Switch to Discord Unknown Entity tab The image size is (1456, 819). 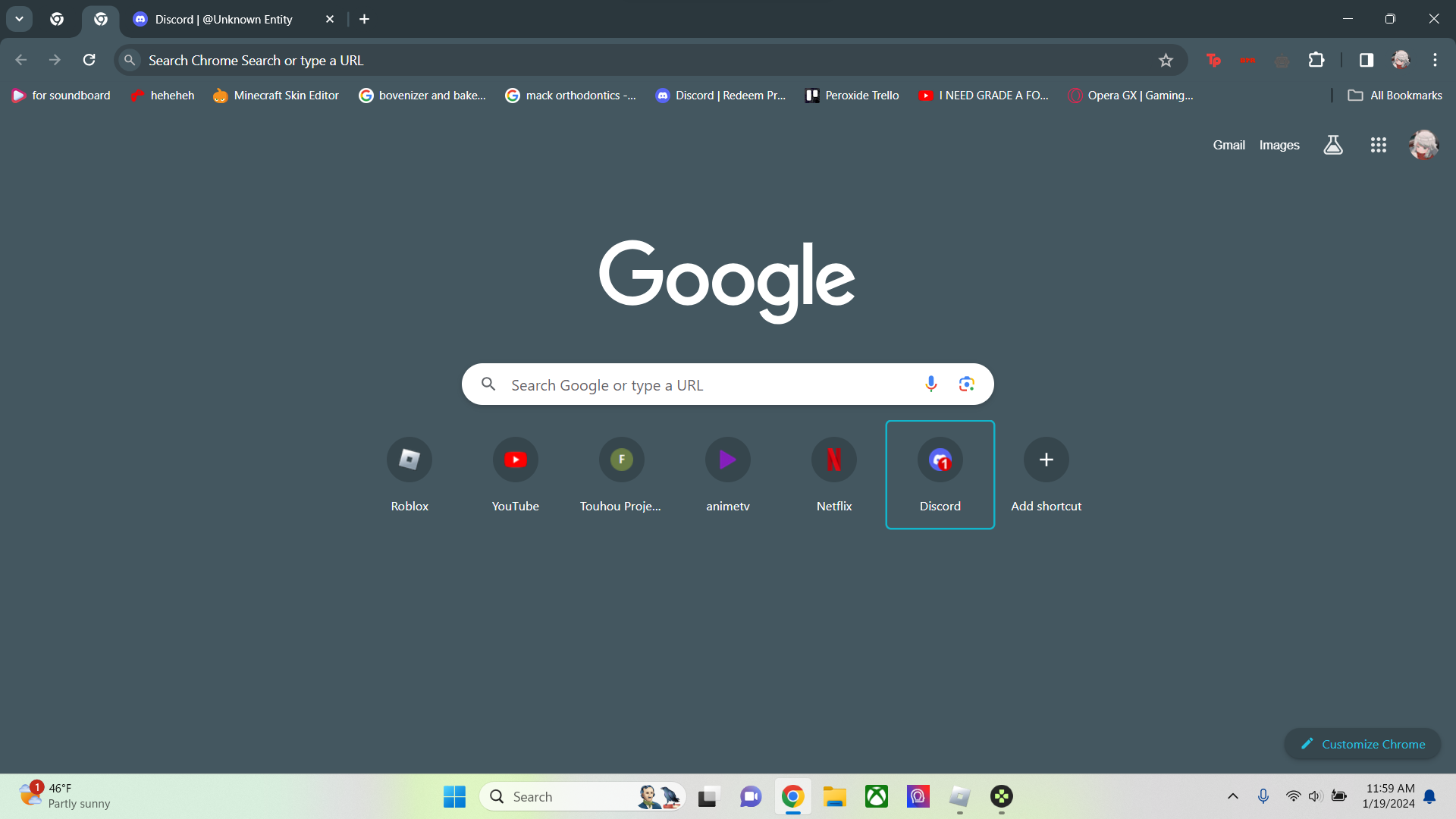[x=224, y=19]
